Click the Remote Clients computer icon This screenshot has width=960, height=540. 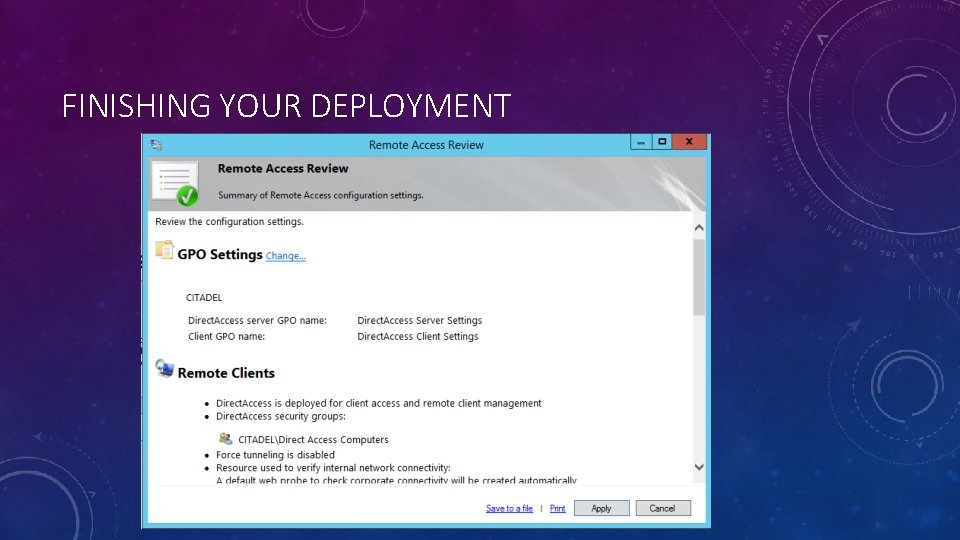[x=164, y=368]
